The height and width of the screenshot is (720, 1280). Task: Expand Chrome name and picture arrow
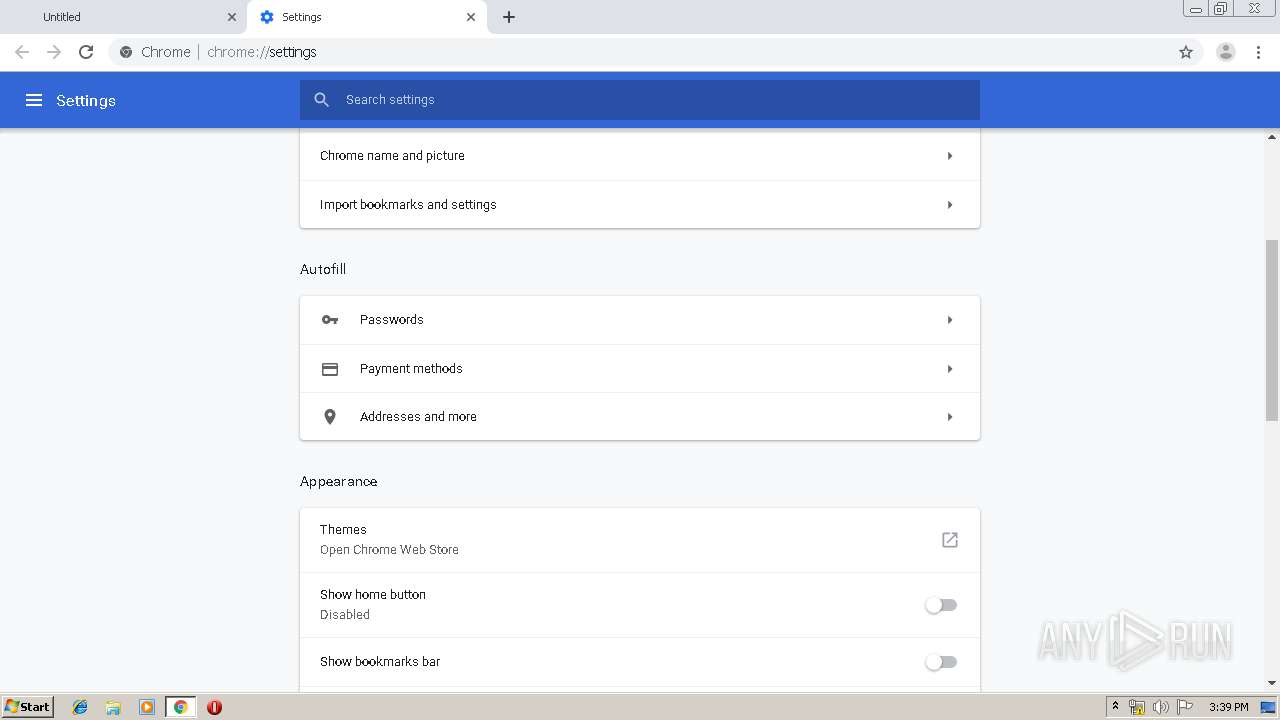coord(950,156)
